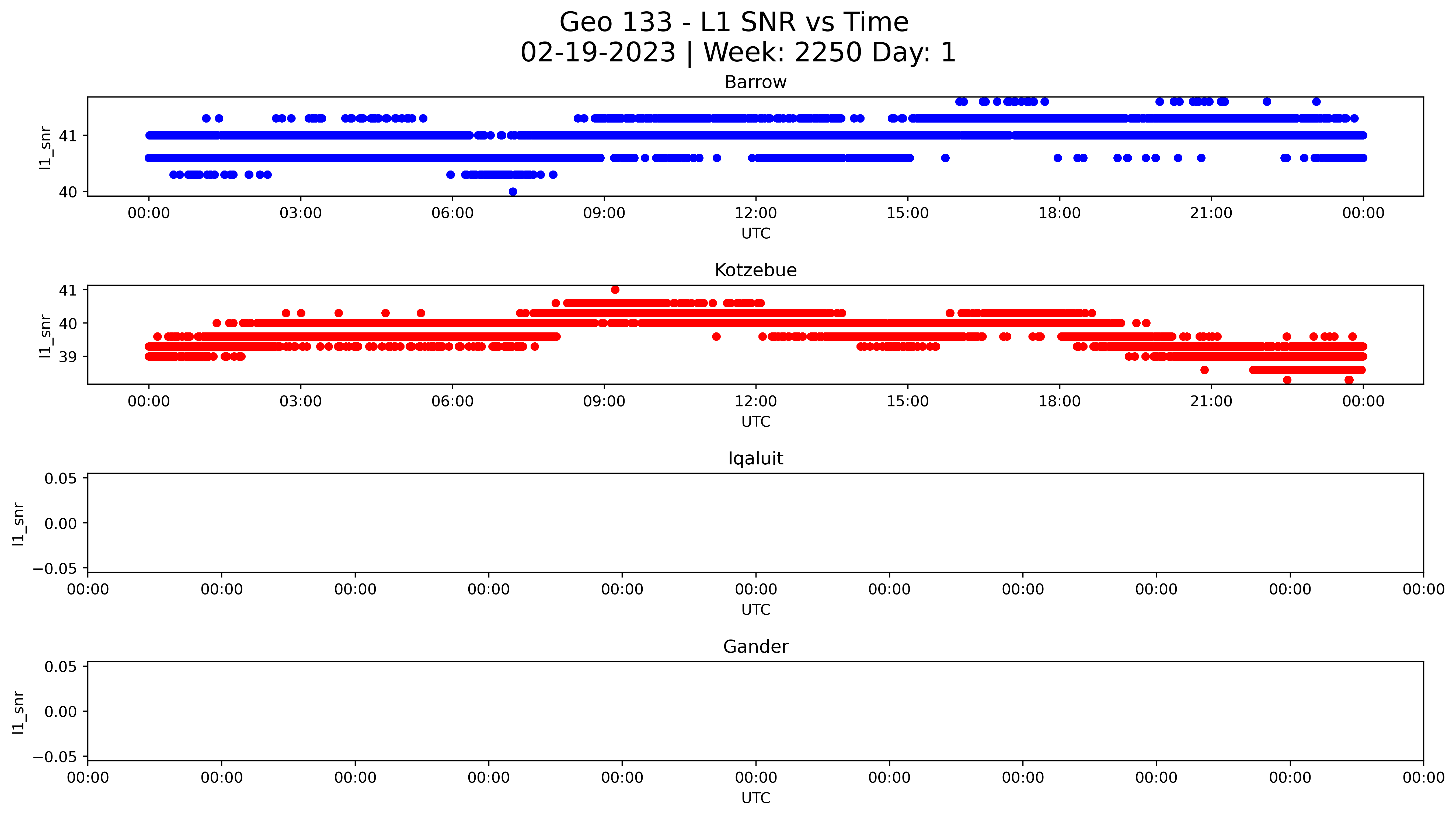Click the Kotzebue y-axis tick '39'

click(68, 357)
